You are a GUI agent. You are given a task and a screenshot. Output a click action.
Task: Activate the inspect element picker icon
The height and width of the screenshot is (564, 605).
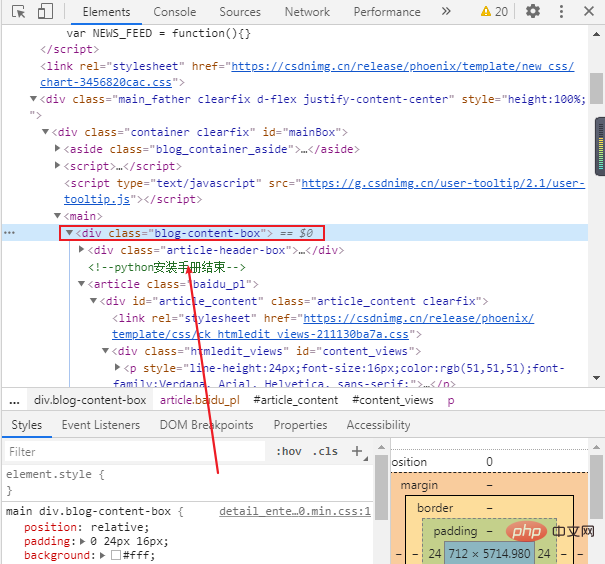click(x=18, y=12)
